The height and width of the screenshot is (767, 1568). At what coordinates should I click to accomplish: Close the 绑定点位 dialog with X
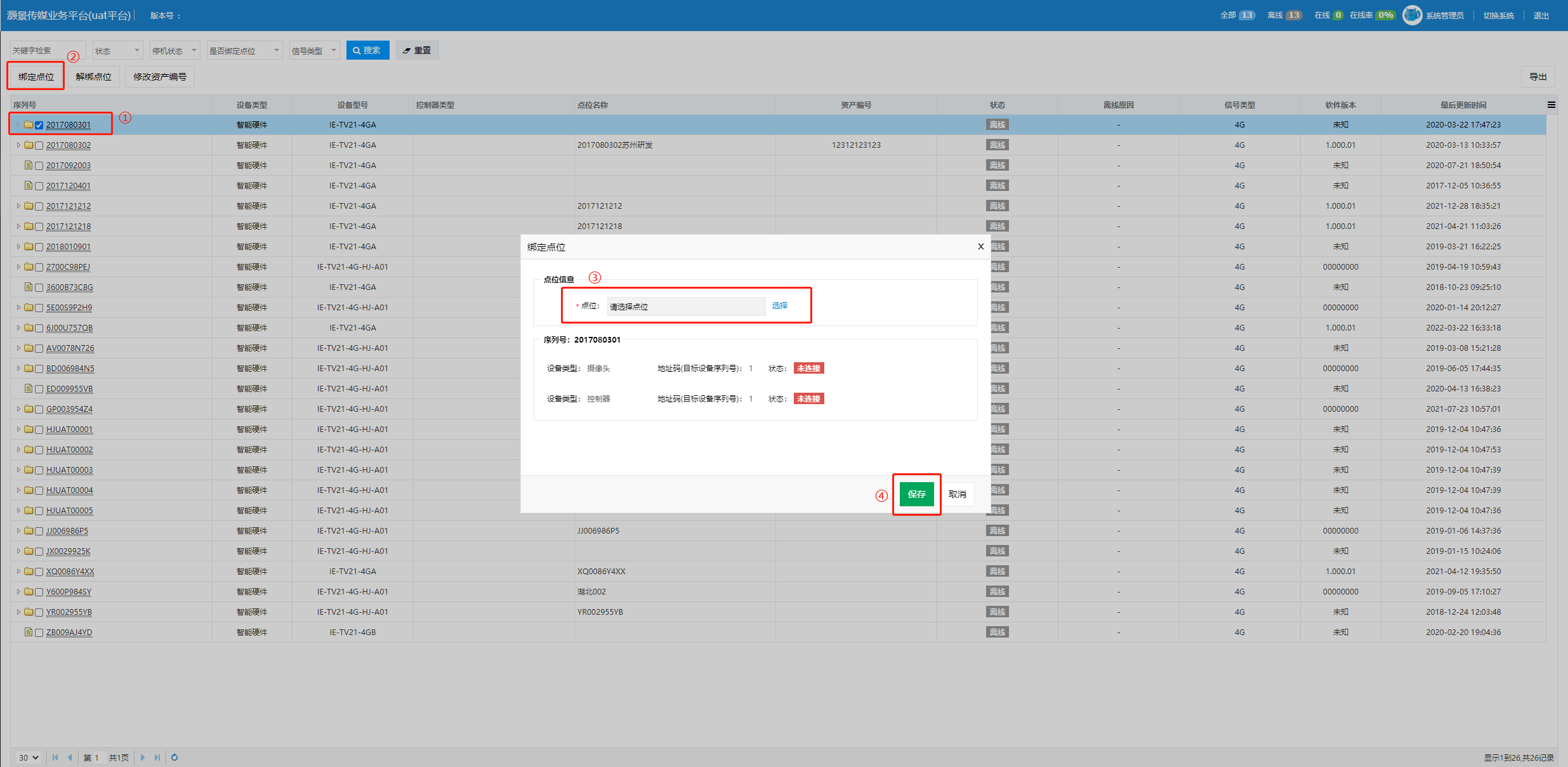(980, 247)
